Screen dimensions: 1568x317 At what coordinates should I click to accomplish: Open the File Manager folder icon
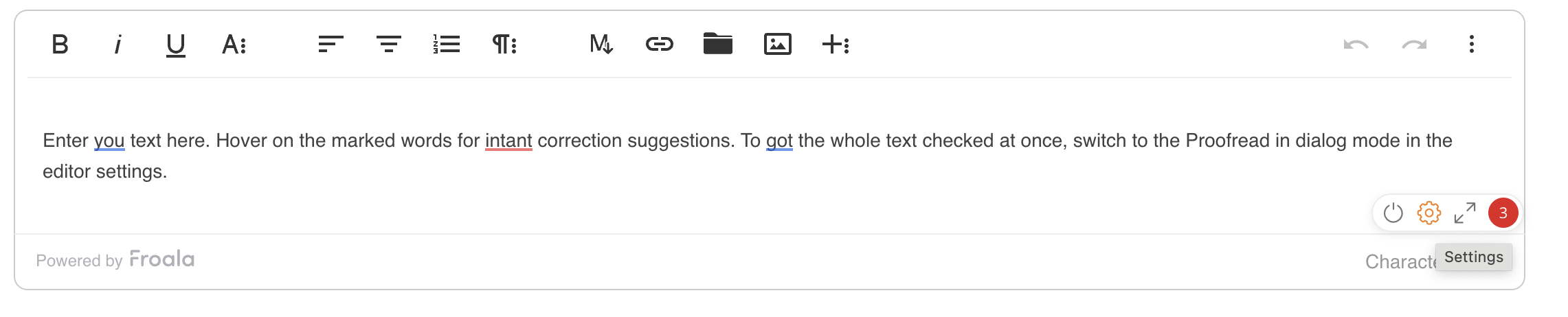pos(718,43)
